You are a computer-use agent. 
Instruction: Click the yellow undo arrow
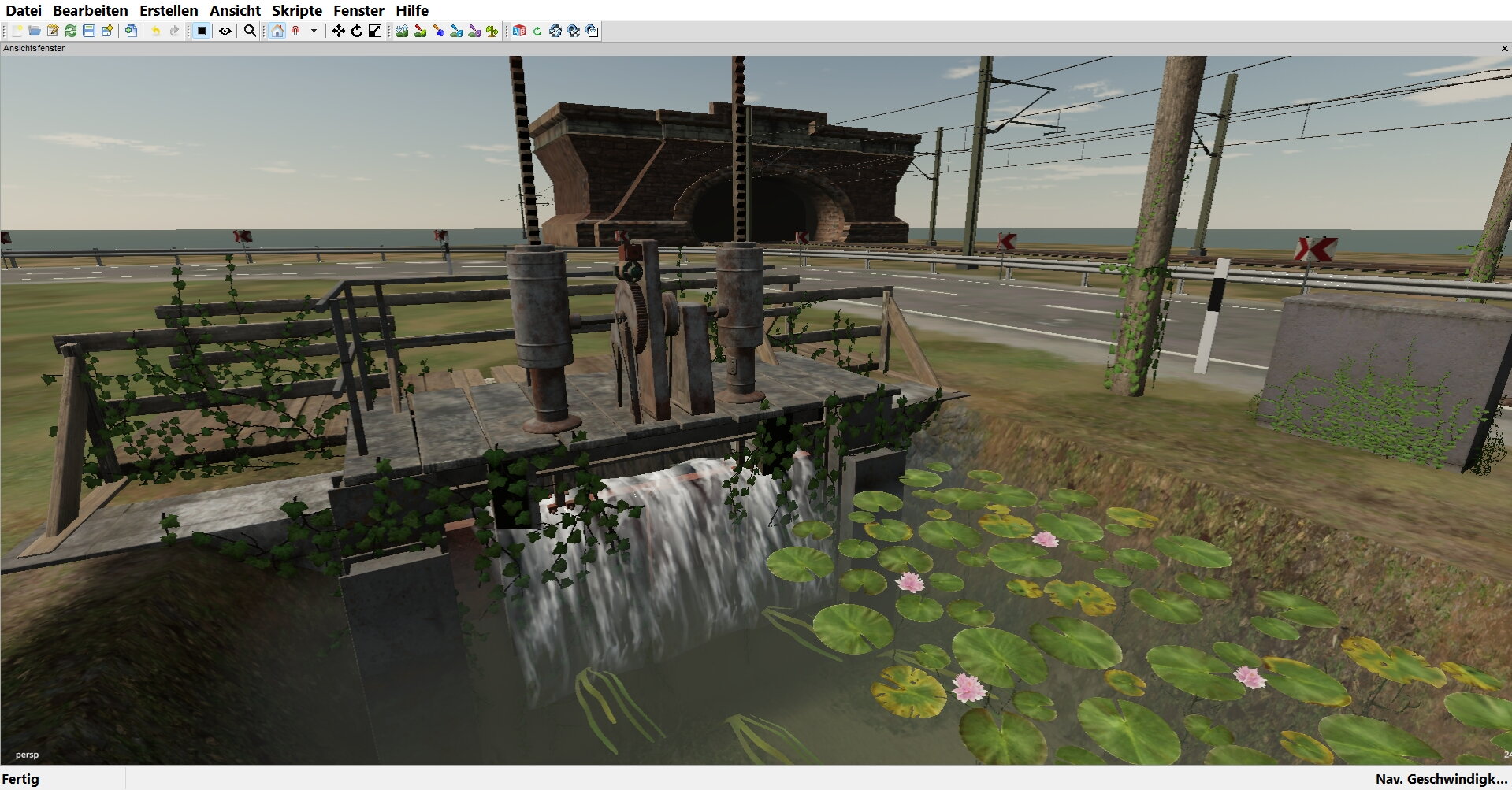156,31
